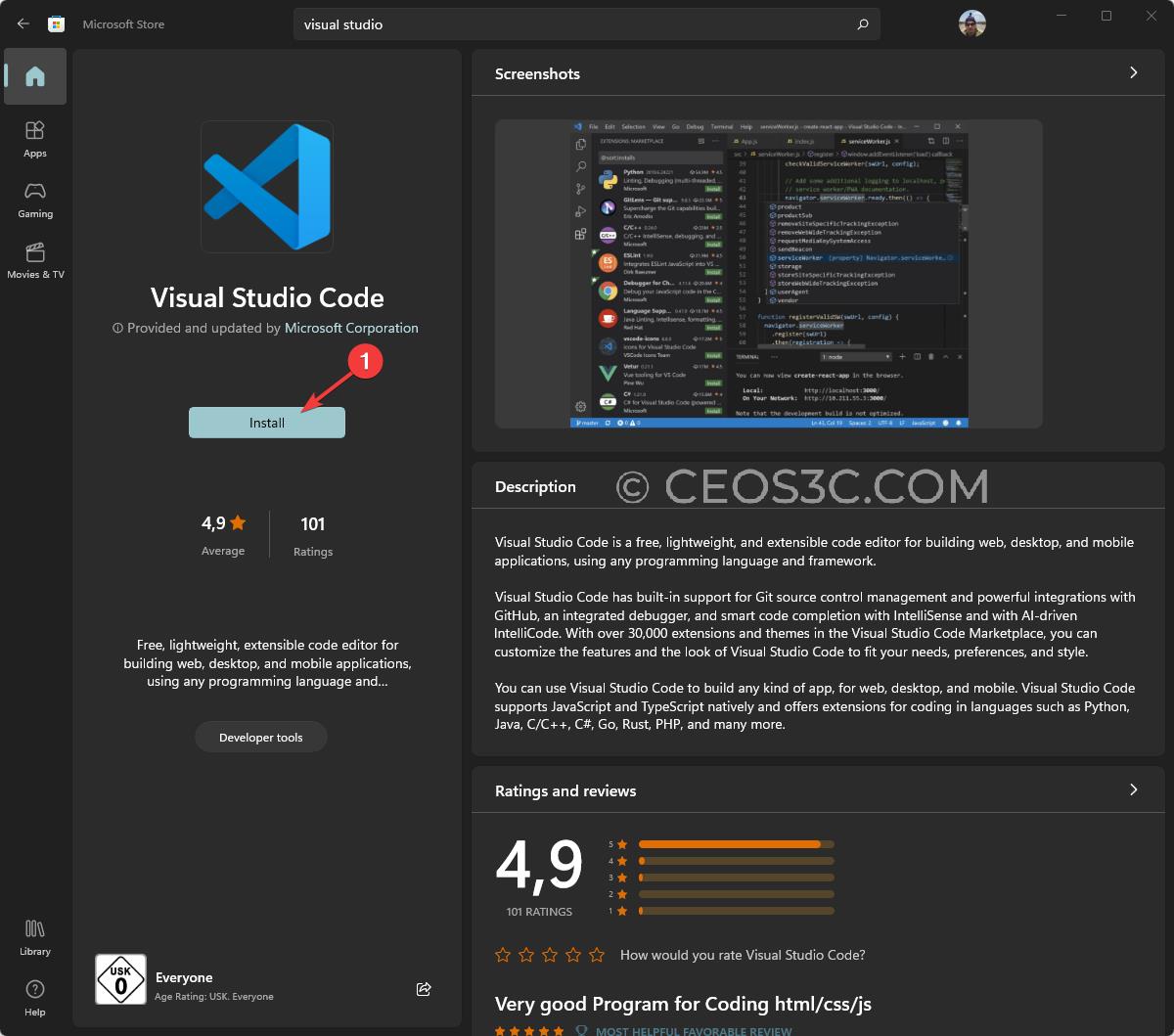Minimize the Microsoft Store window

(1061, 16)
